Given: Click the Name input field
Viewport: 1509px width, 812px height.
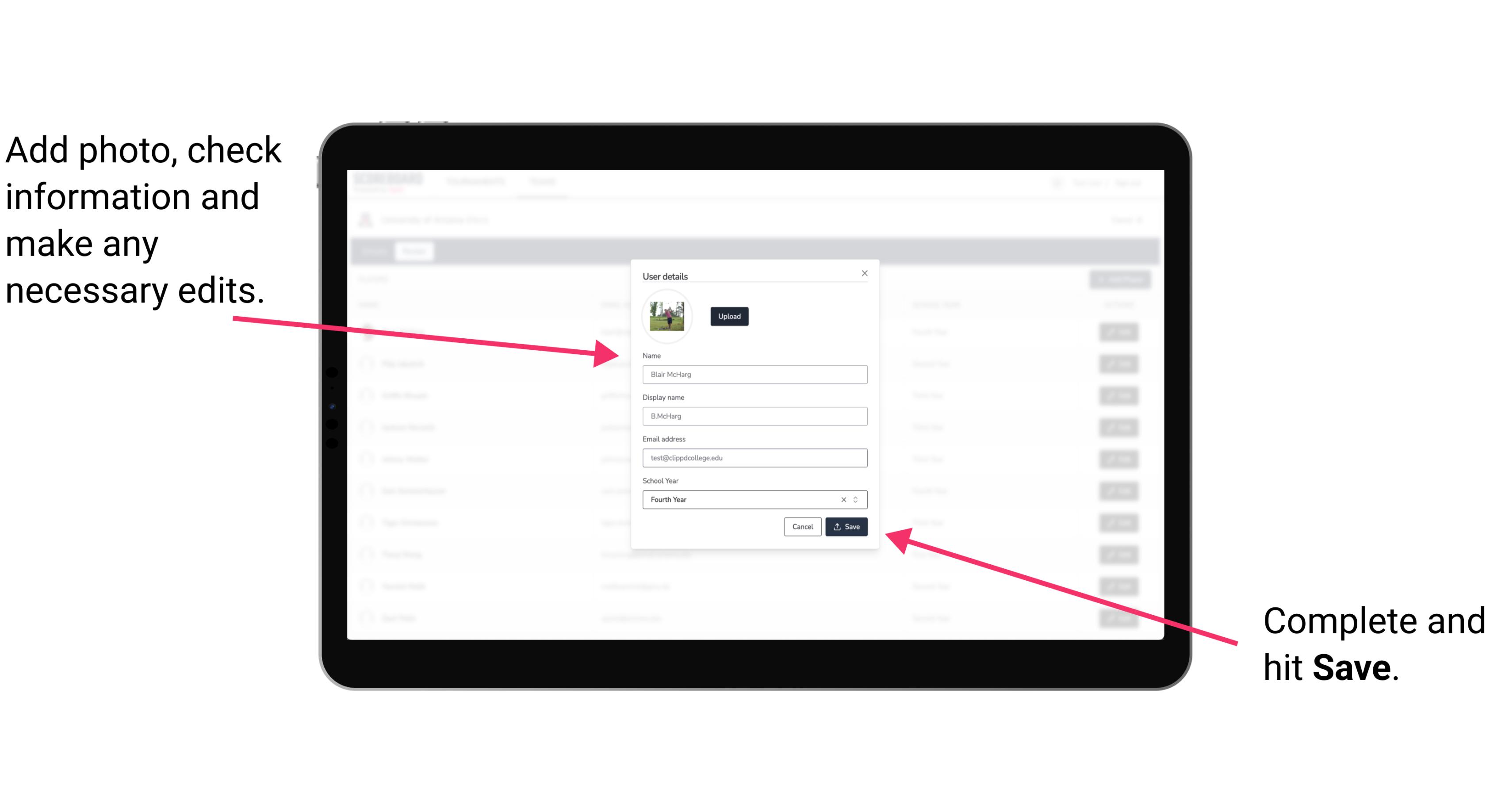Looking at the screenshot, I should pyautogui.click(x=753, y=374).
